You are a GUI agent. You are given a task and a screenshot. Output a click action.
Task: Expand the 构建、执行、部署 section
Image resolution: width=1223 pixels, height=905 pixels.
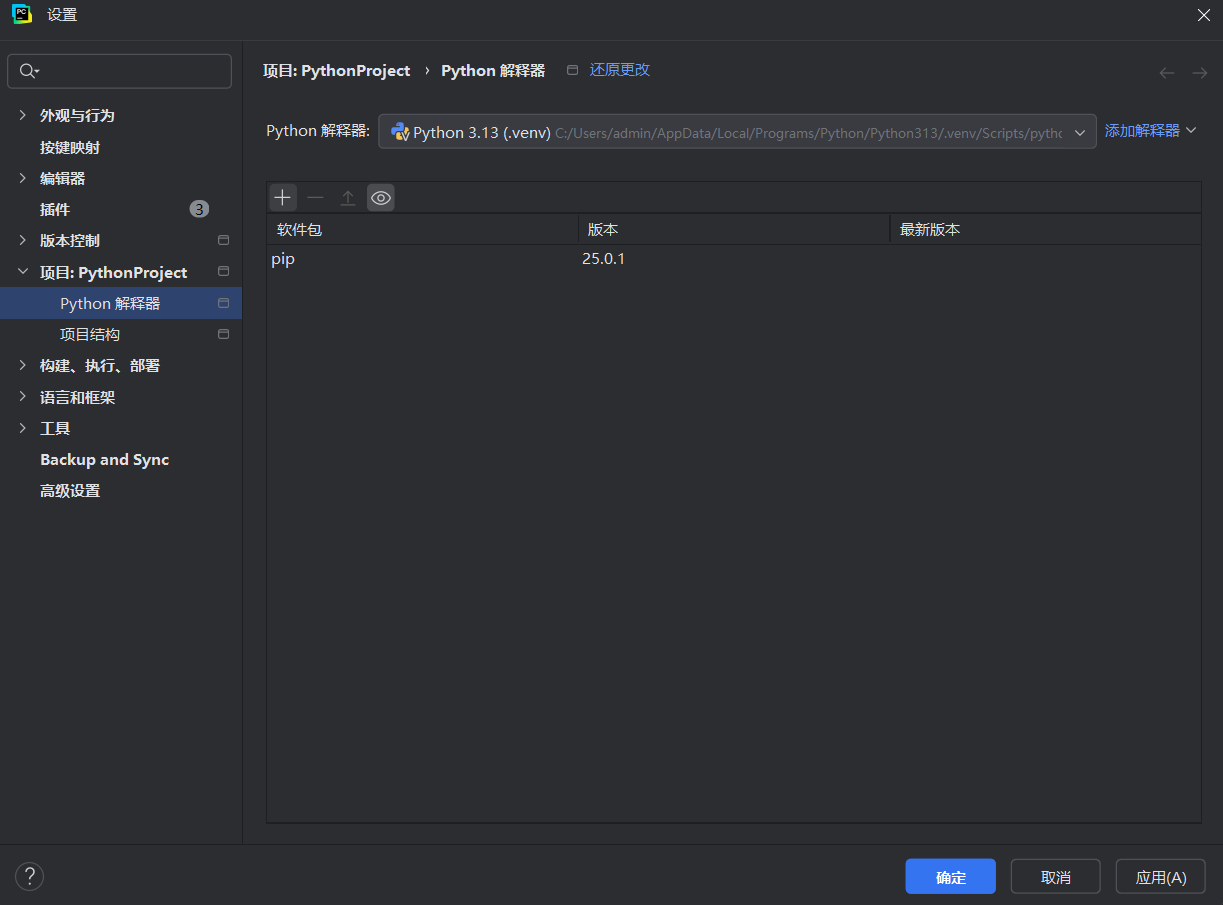pyautogui.click(x=22, y=365)
